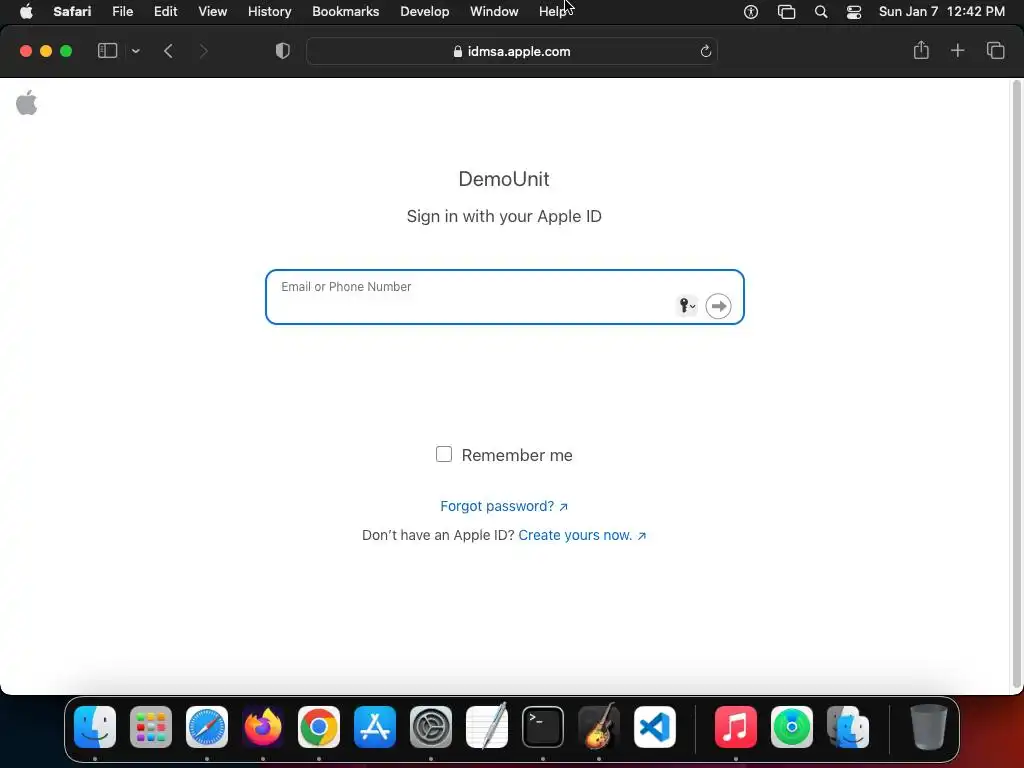Screen dimensions: 1024x768
Task: Open the Edit menu
Action: coord(165,12)
